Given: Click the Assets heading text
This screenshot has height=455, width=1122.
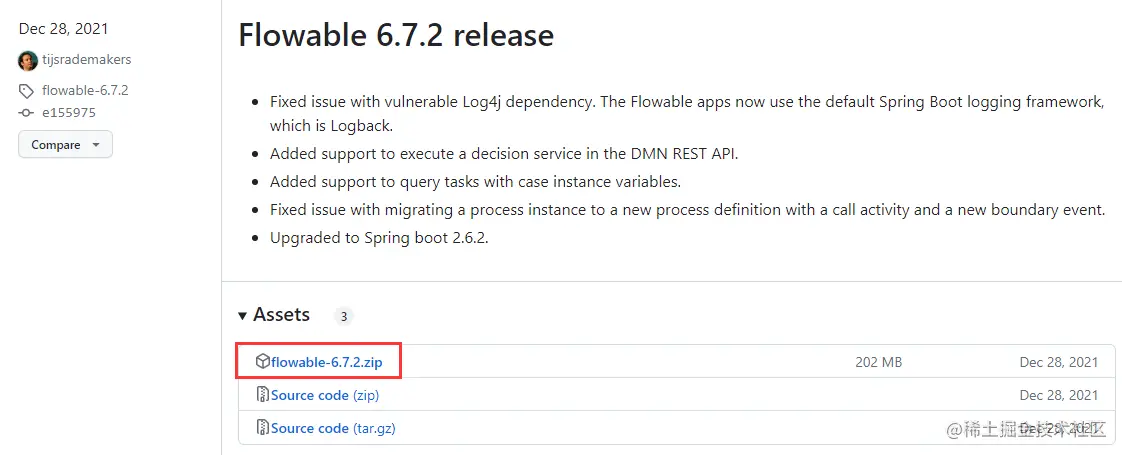Looking at the screenshot, I should [x=281, y=315].
